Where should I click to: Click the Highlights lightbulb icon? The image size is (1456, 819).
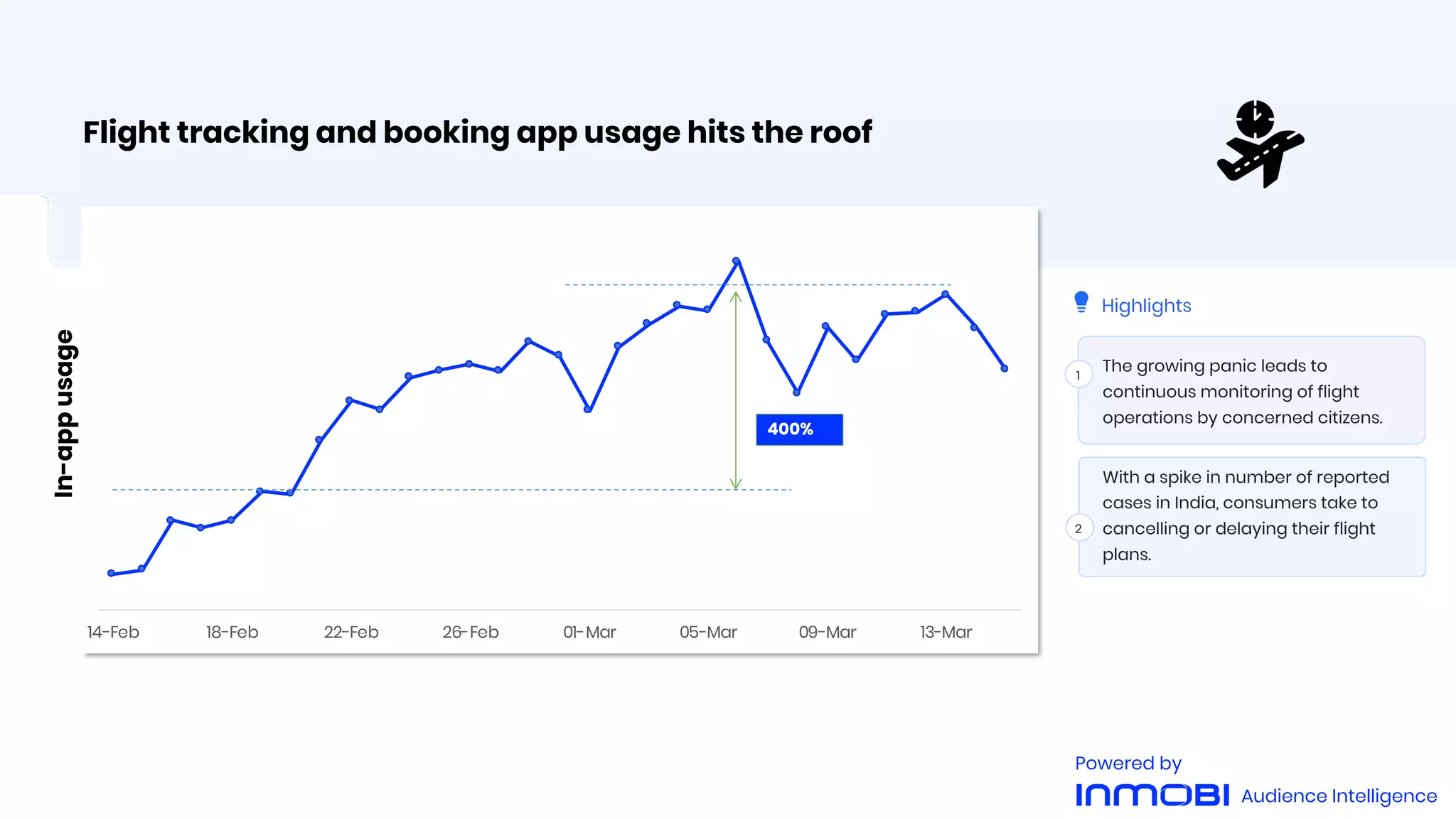click(1081, 302)
